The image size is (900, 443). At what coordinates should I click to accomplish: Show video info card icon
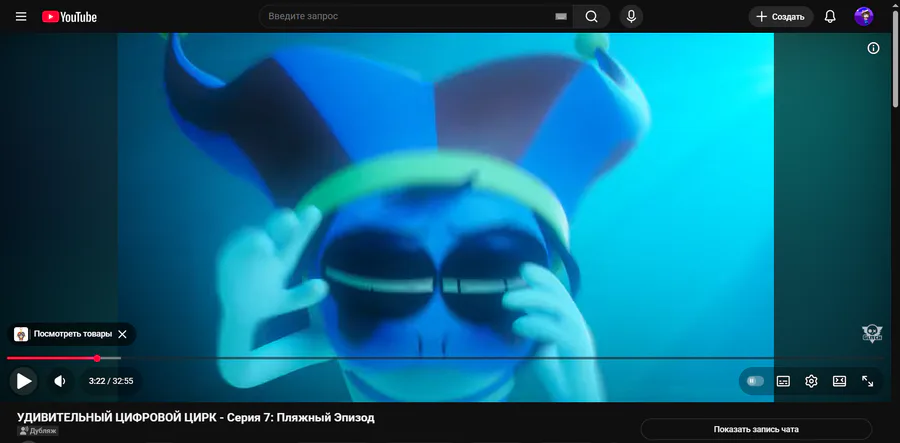click(x=873, y=48)
